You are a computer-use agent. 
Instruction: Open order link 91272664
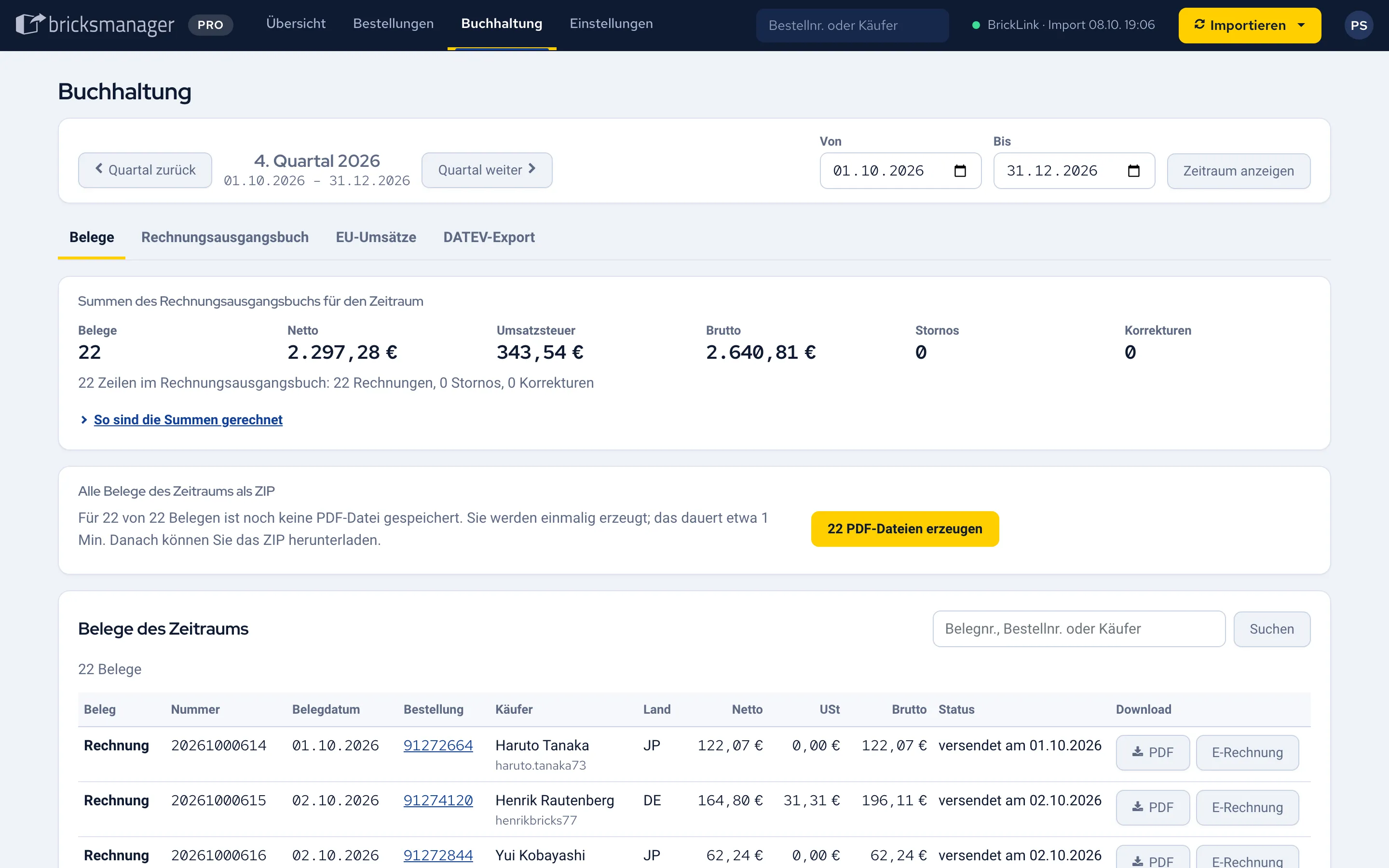438,745
